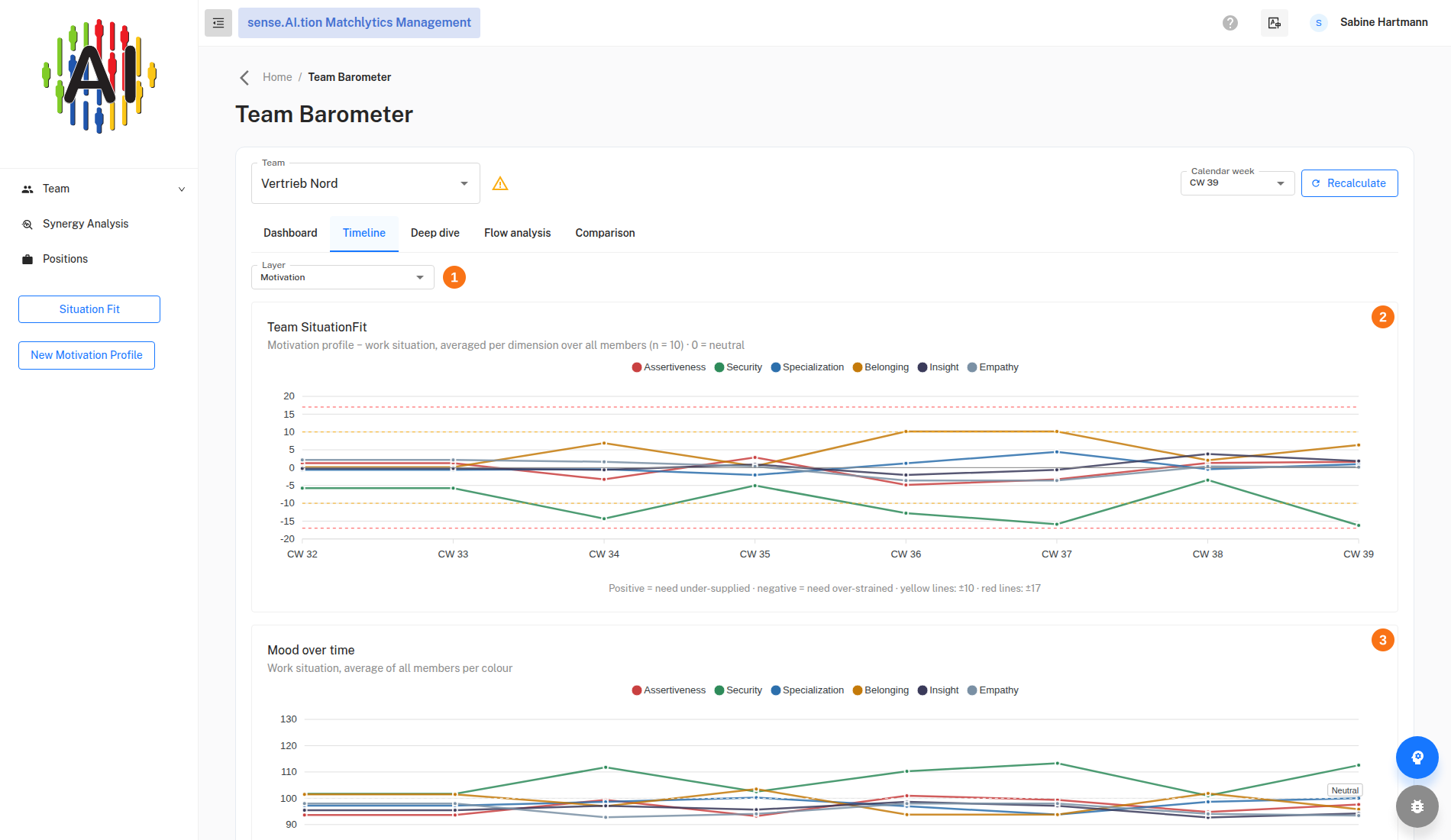The image size is (1451, 840).
Task: Click the AI logo in sidebar
Action: point(99,76)
